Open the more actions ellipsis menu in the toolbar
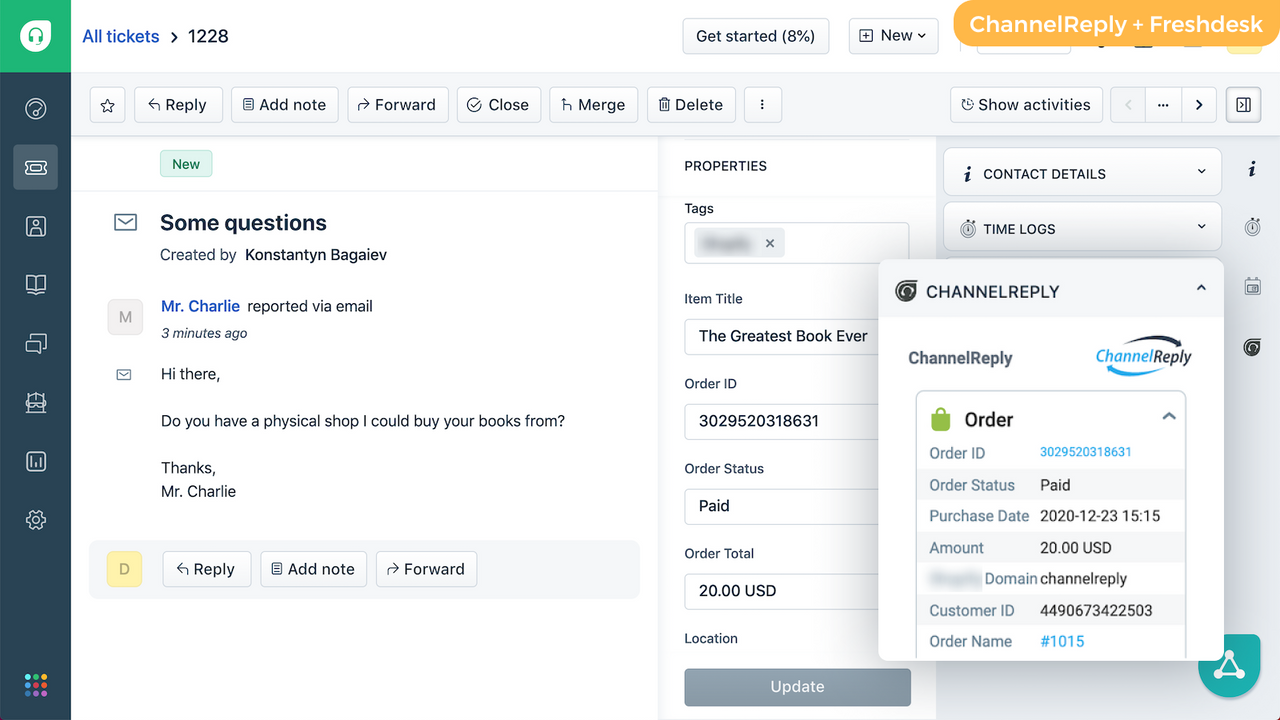Viewport: 1280px width, 720px height. pos(762,104)
